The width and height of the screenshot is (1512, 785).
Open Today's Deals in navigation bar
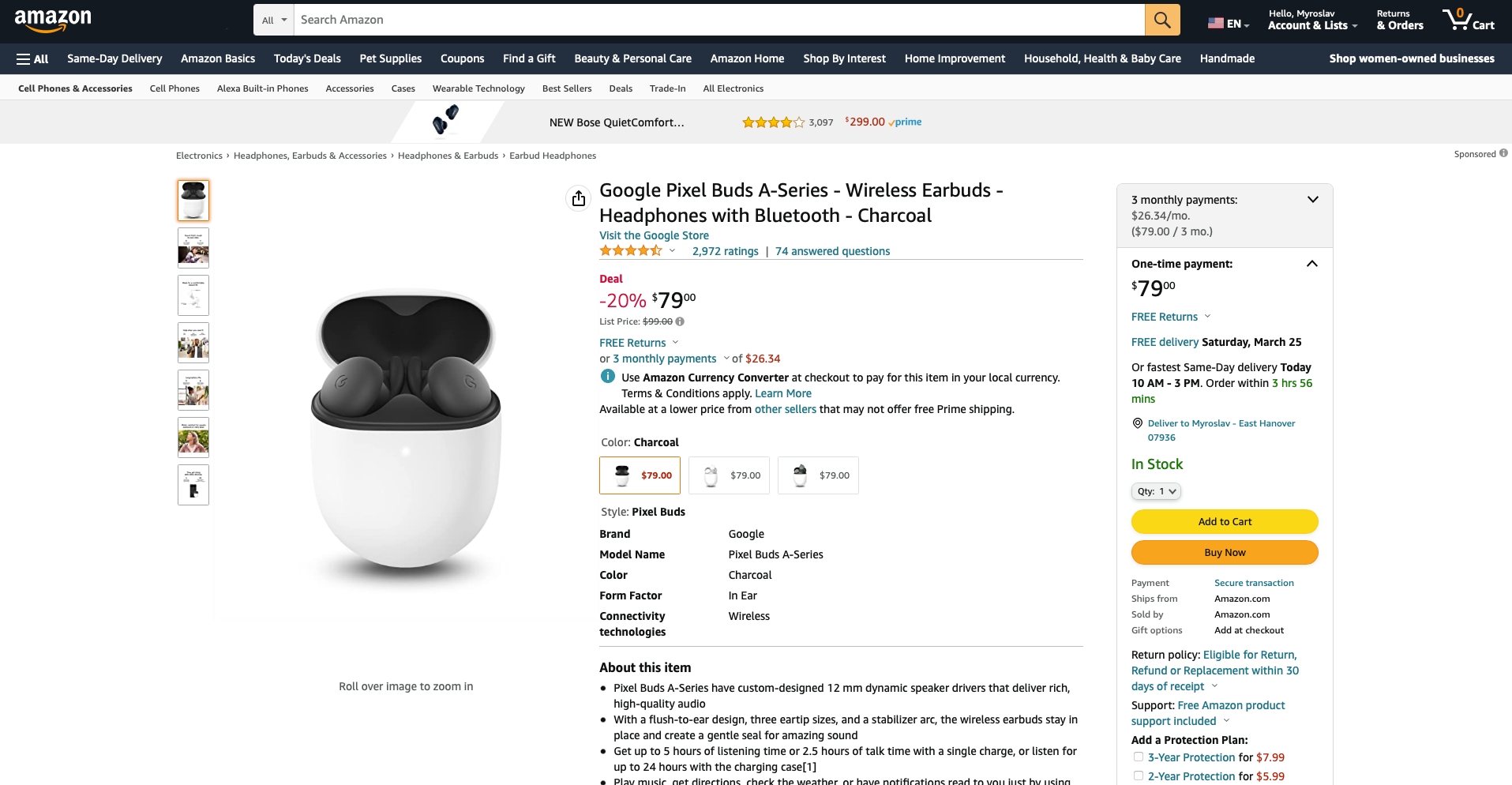pyautogui.click(x=307, y=58)
